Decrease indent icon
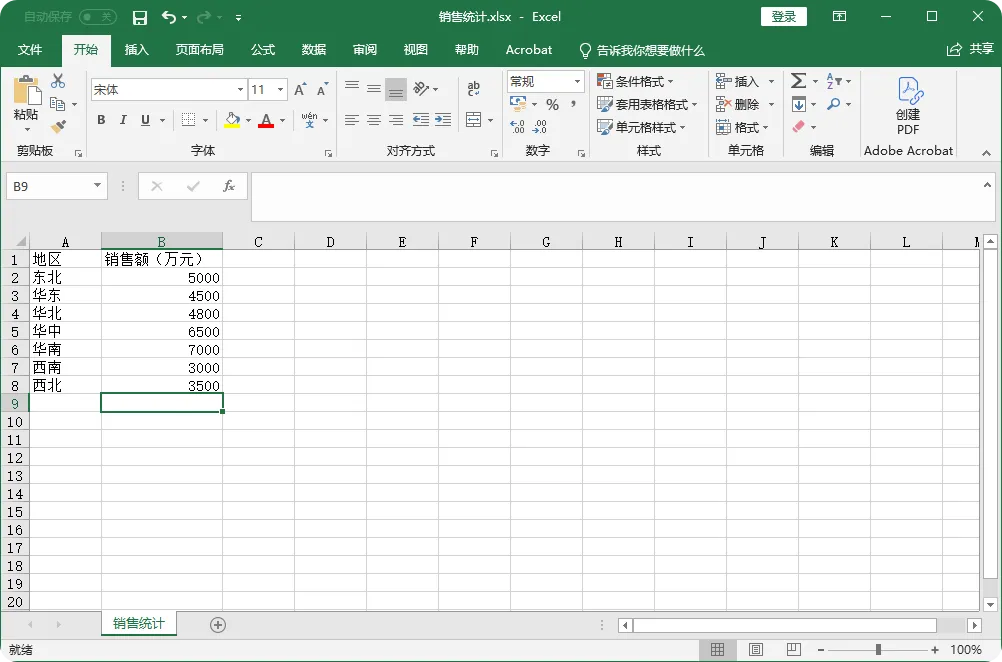The height and width of the screenshot is (662, 1002). tap(420, 119)
